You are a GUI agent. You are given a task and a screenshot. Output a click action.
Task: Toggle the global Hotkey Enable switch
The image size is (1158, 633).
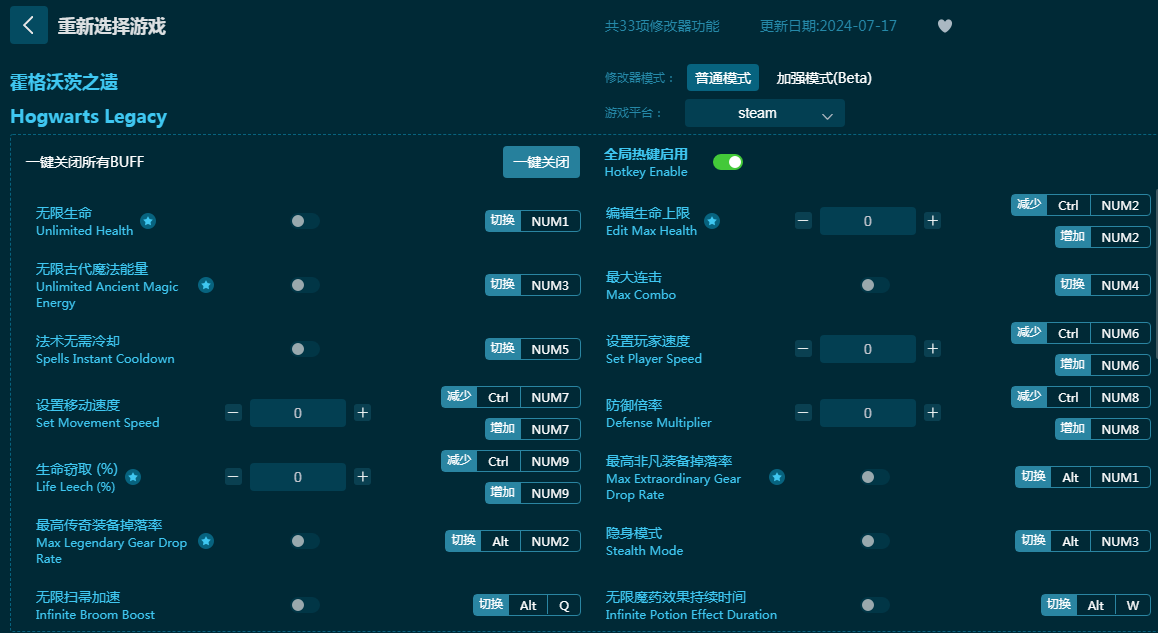pos(727,162)
